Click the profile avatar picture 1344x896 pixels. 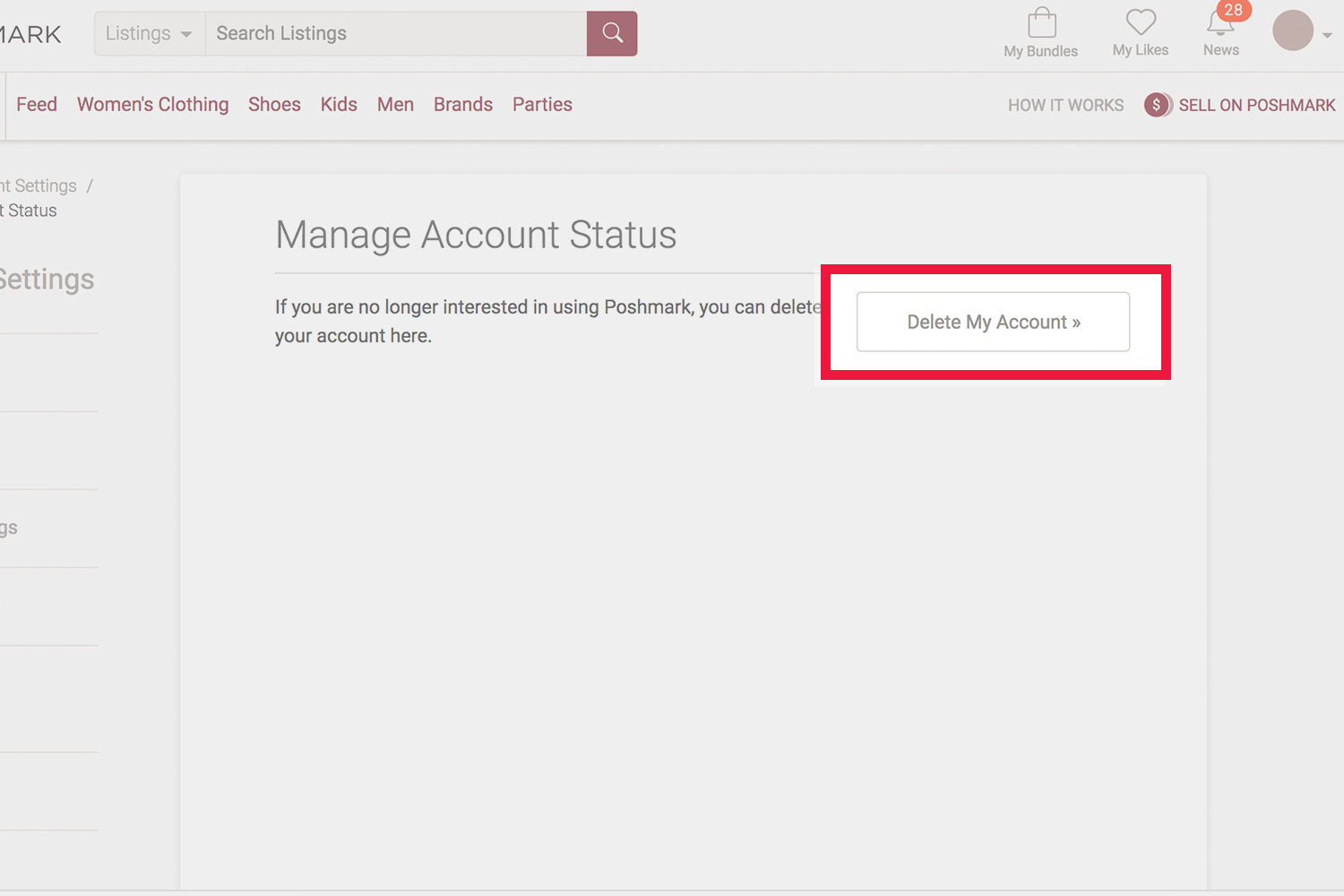(x=1292, y=31)
